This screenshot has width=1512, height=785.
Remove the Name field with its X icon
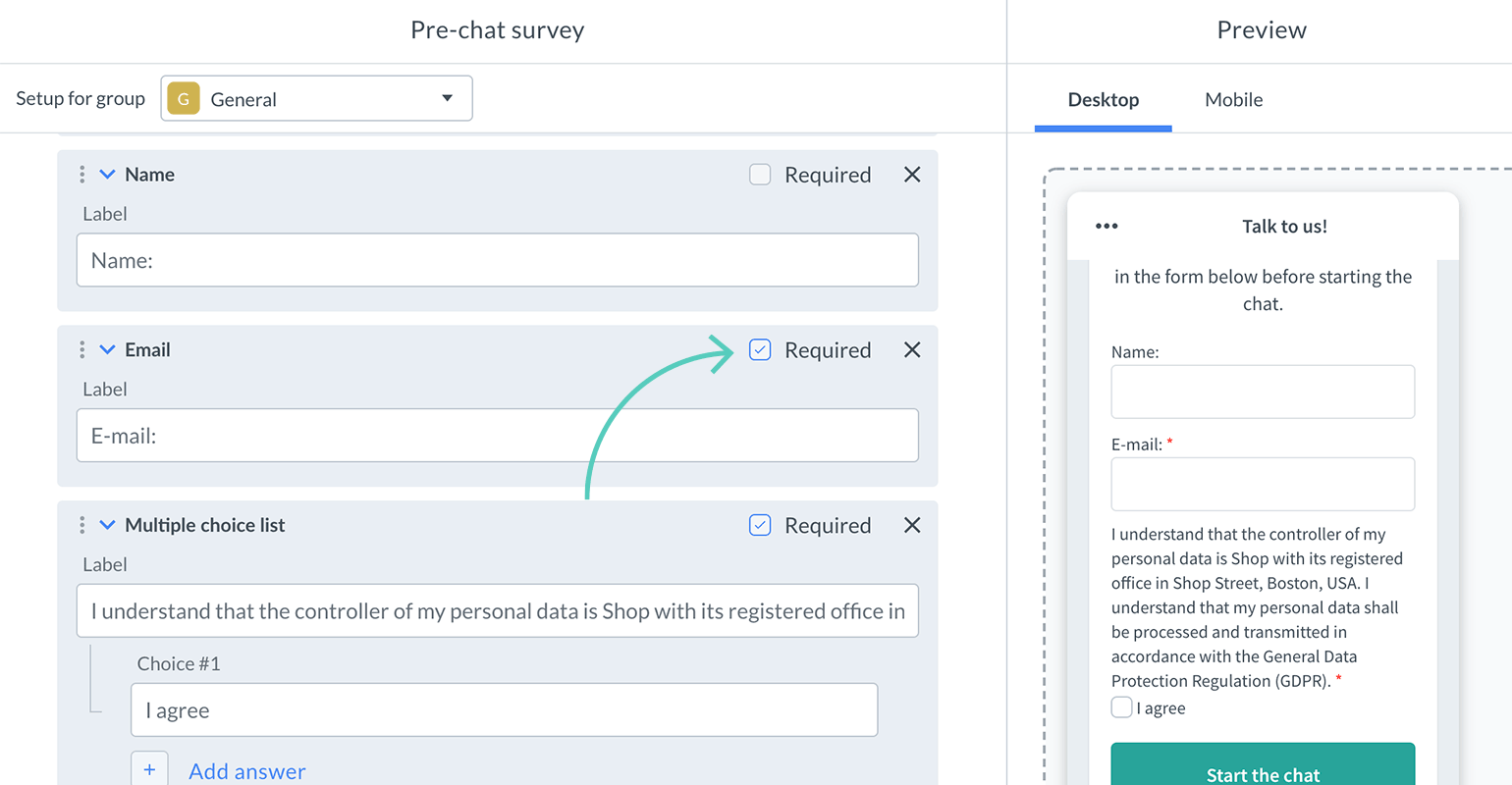(912, 175)
